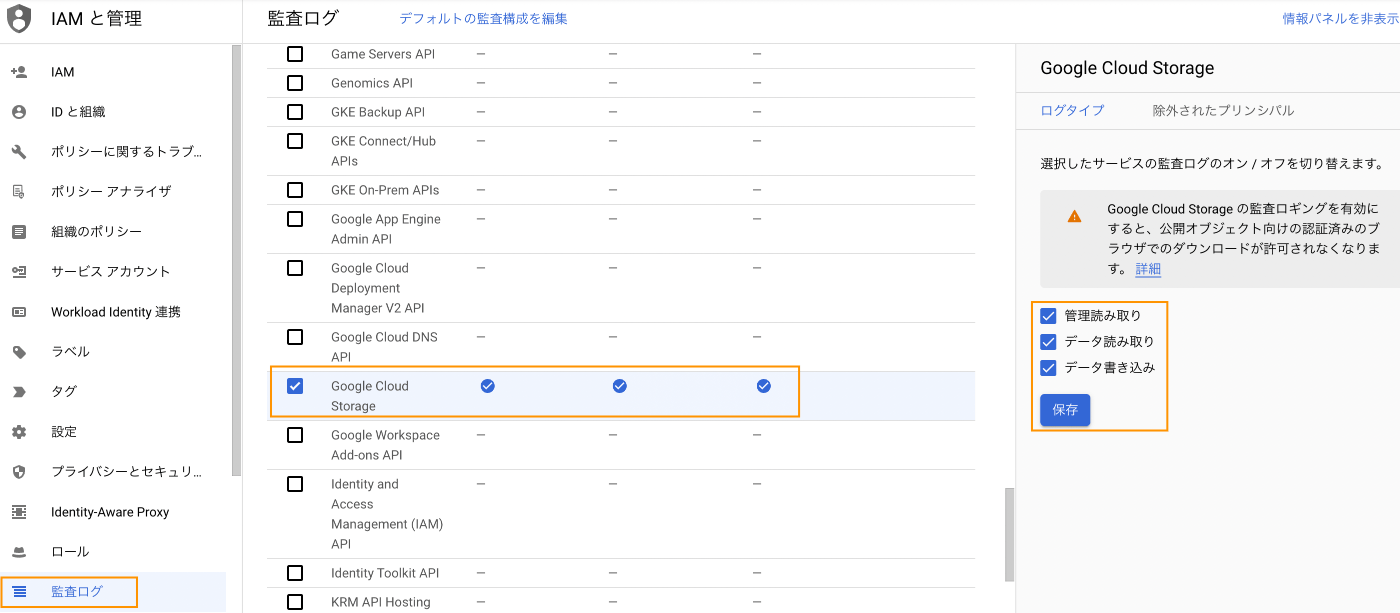Click last blue checkmark in Google Cloud Storage row
Image resolution: width=1400 pixels, height=613 pixels.
click(x=764, y=386)
